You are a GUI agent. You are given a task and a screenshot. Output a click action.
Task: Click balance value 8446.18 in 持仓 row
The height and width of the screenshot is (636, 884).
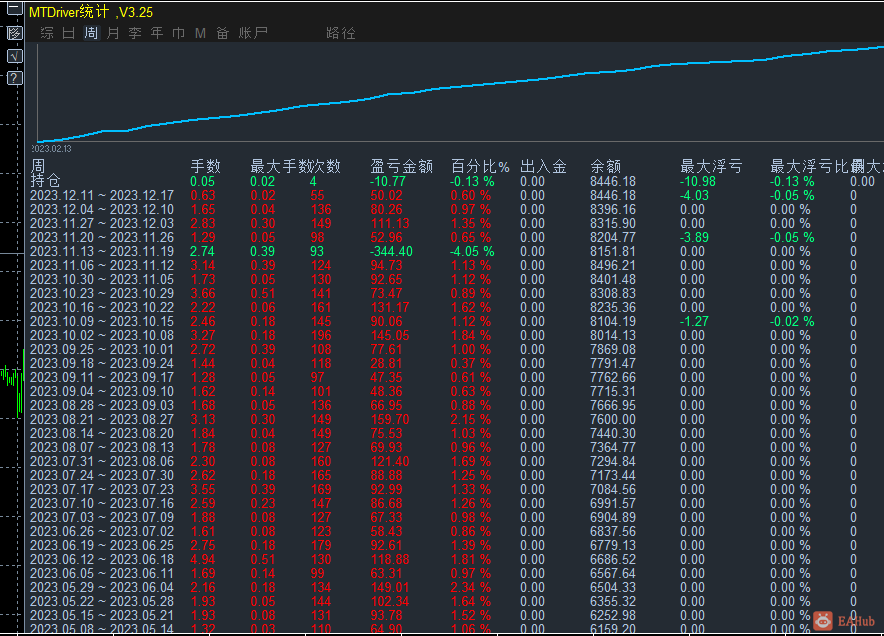613,182
